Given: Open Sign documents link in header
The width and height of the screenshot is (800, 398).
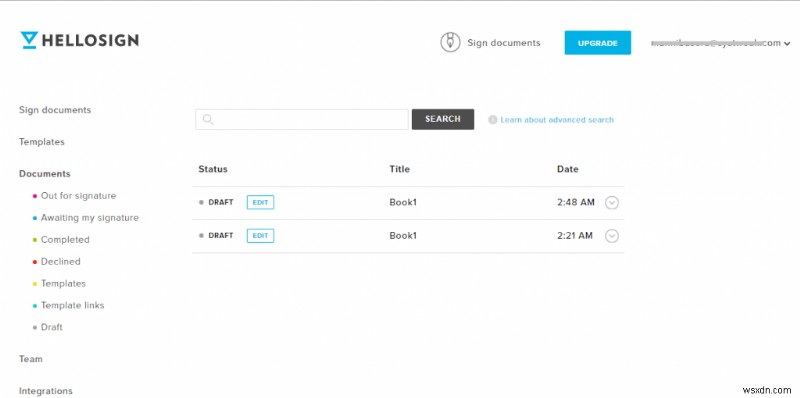Looking at the screenshot, I should click(x=504, y=43).
